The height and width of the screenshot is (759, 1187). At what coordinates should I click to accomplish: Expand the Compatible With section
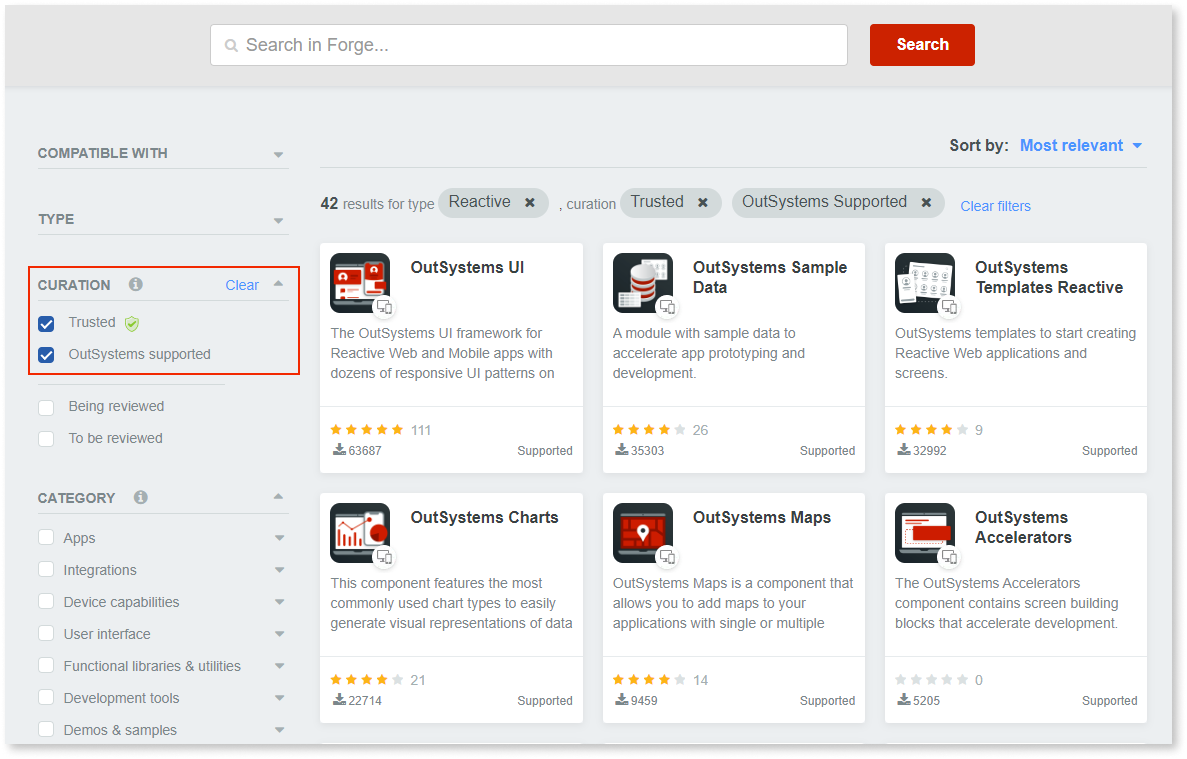click(279, 153)
